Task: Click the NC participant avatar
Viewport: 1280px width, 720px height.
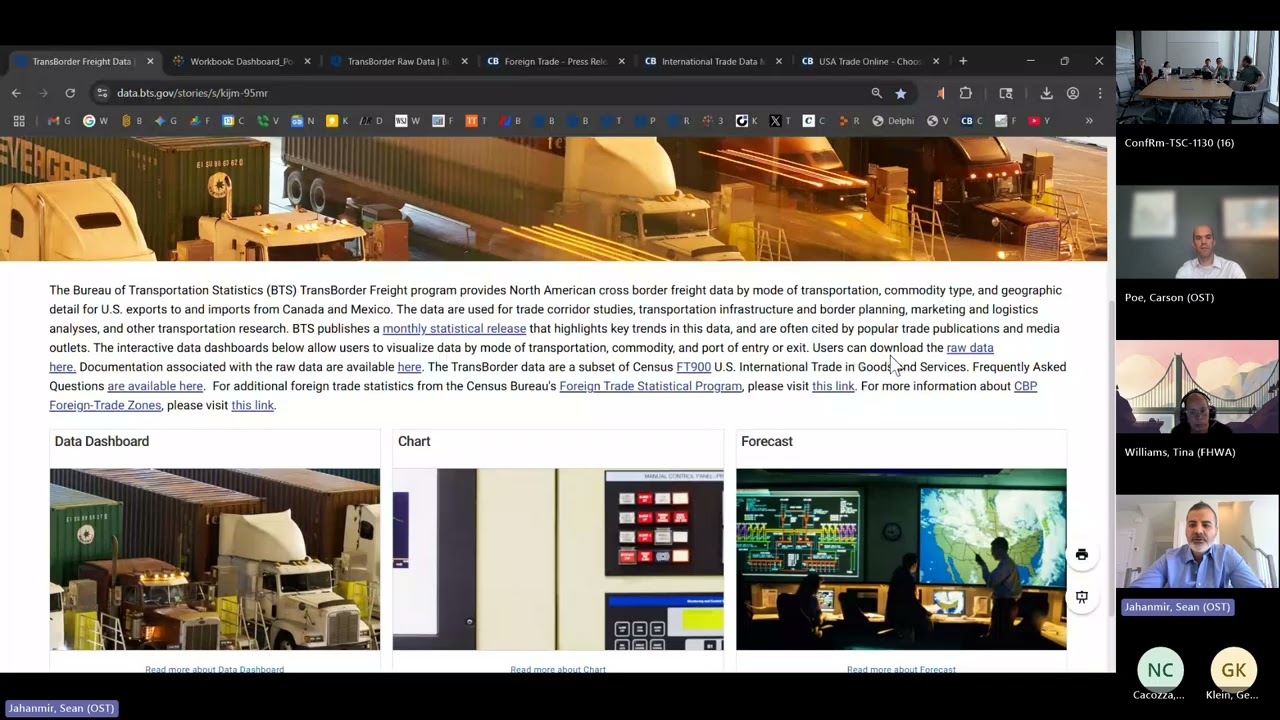Action: coord(1160,670)
